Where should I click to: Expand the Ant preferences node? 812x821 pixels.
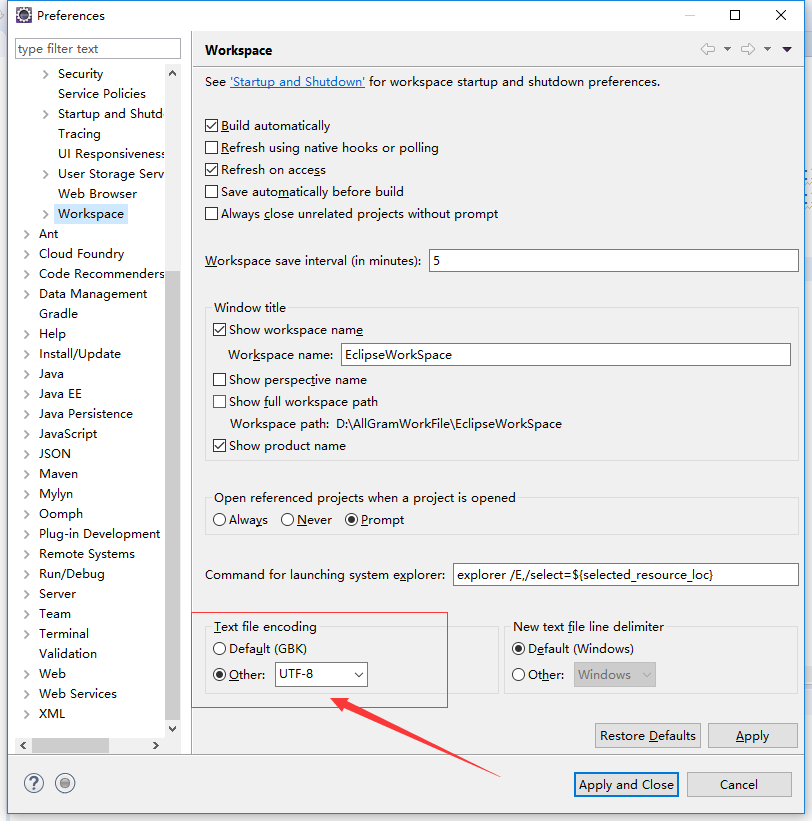[26, 234]
